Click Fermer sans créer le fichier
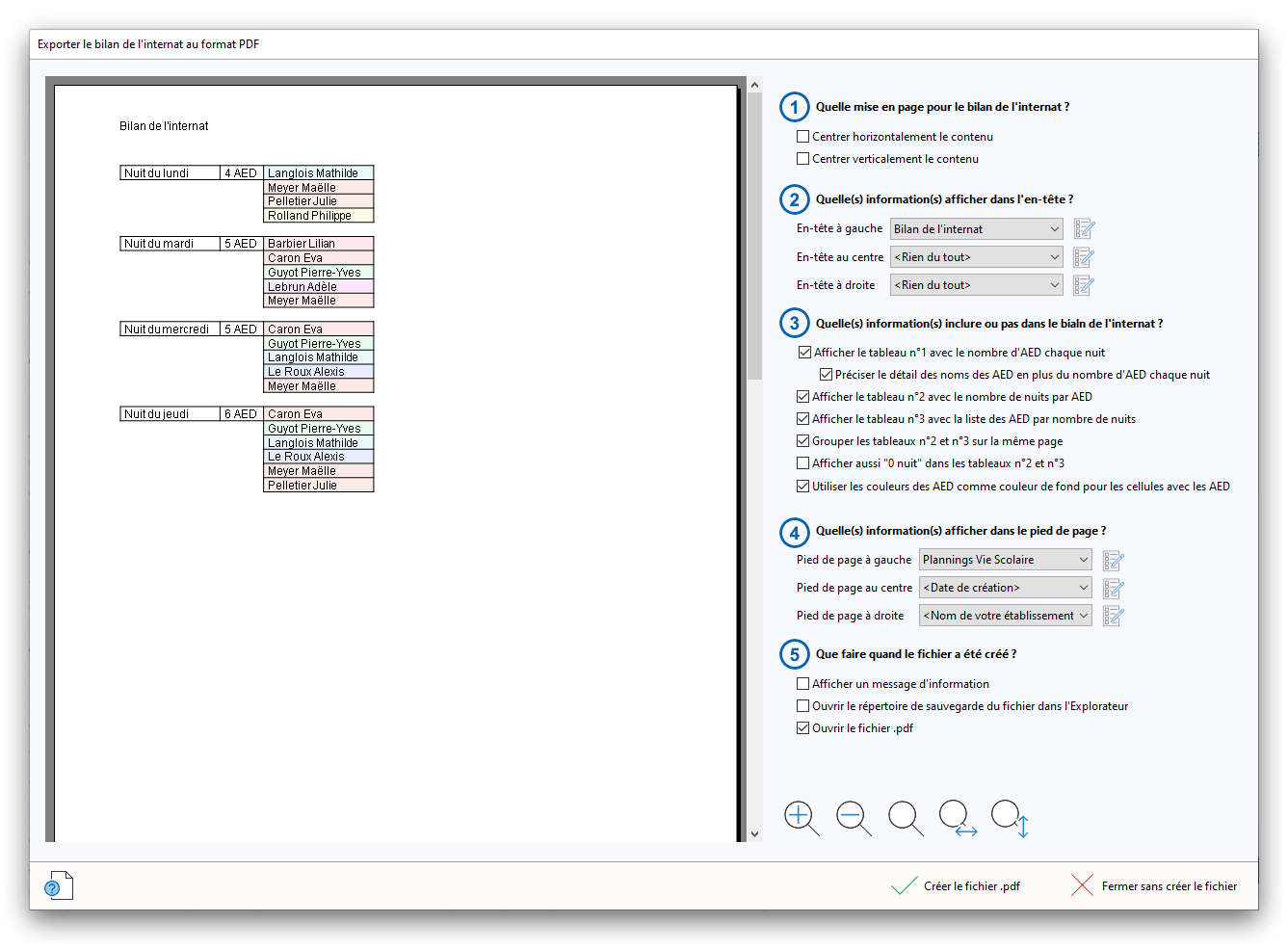Screen dimensions: 1288x949 (1154, 886)
